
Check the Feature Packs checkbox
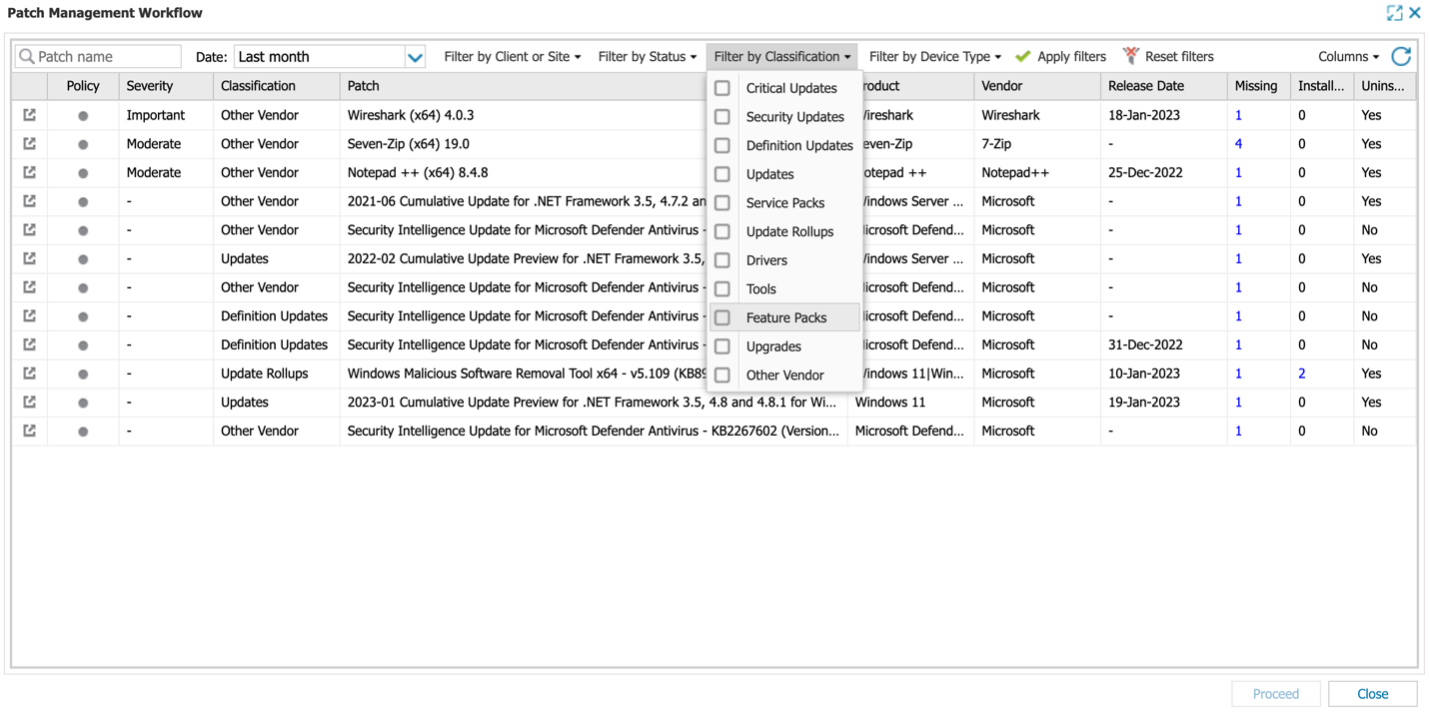pyautogui.click(x=723, y=317)
